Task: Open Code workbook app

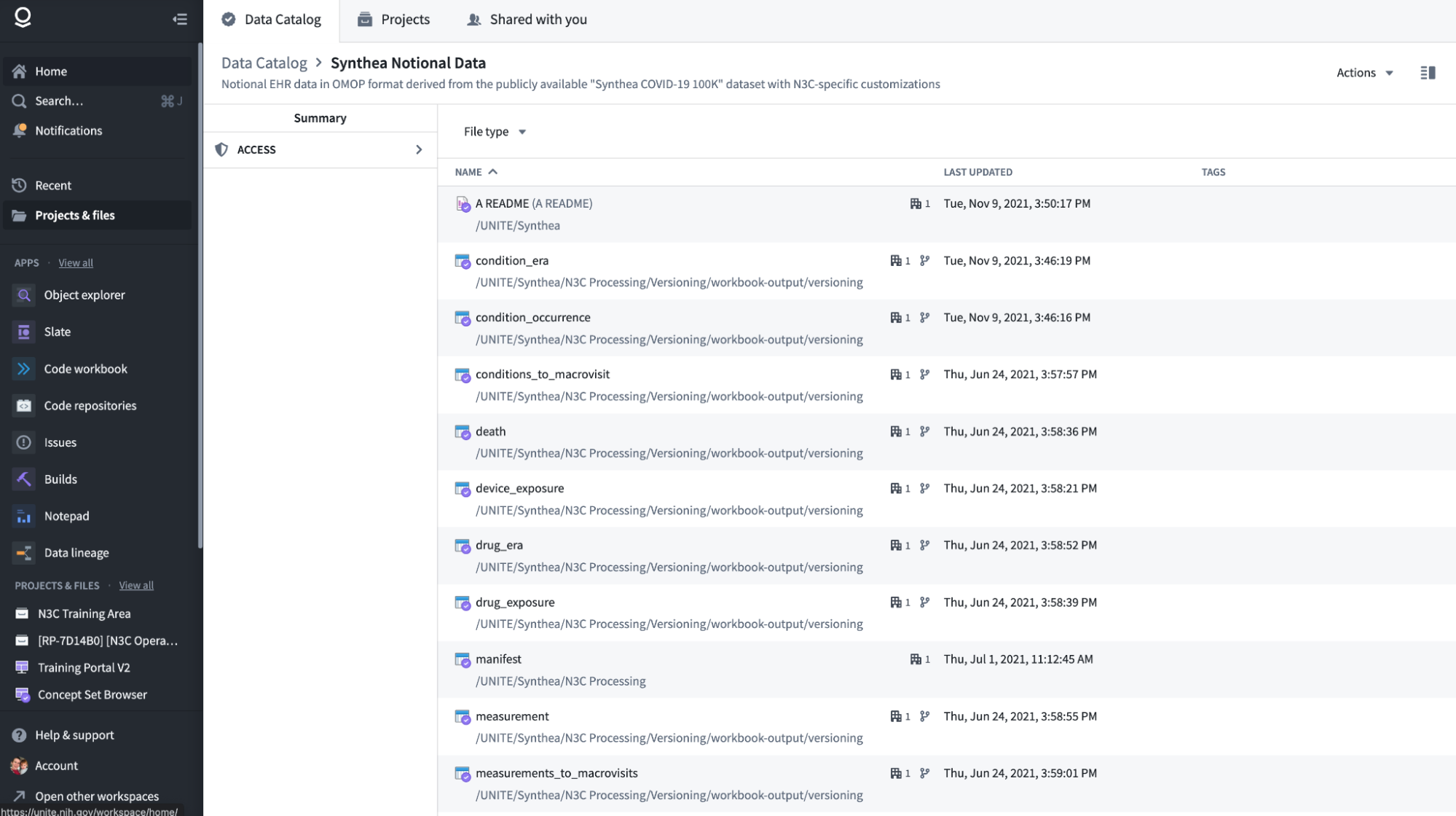Action: (85, 369)
